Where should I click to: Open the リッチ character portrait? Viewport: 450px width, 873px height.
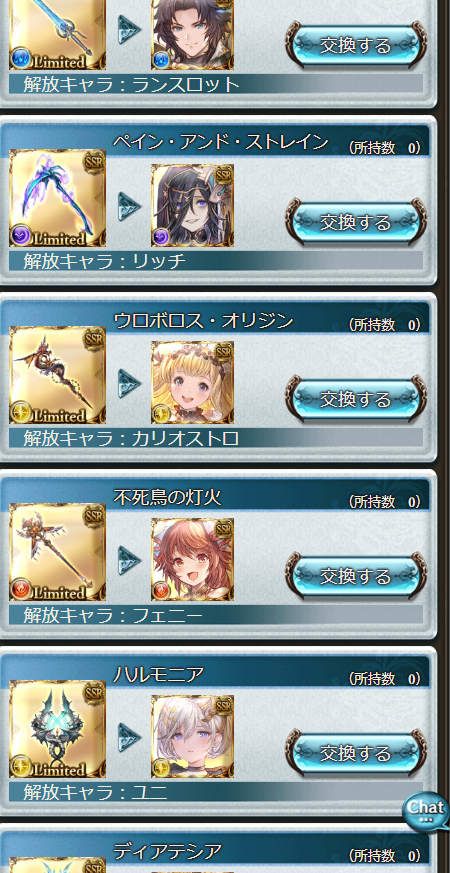coord(193,205)
